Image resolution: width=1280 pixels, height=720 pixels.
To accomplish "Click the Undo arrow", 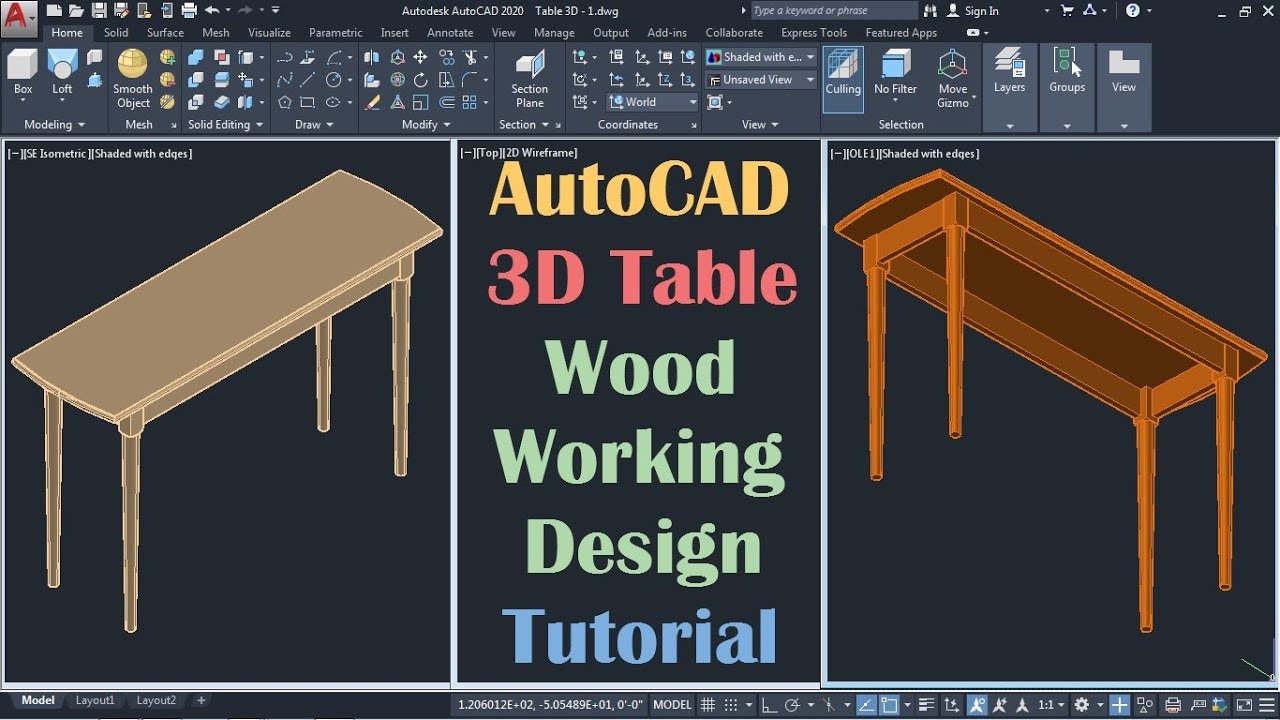I will (x=212, y=10).
